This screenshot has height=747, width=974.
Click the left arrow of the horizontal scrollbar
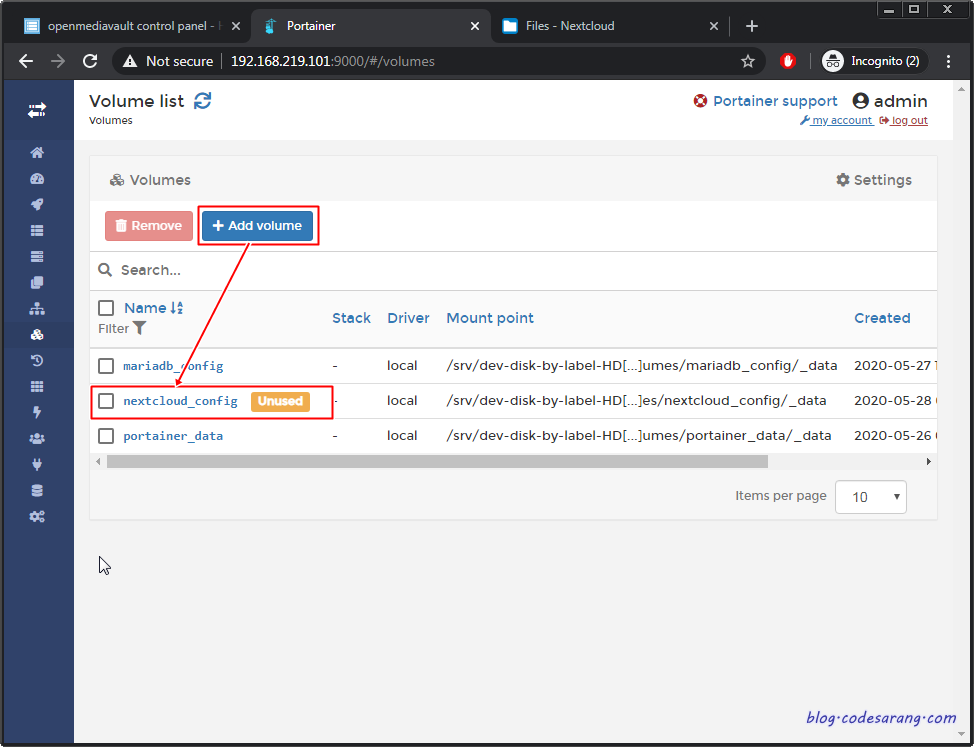pyautogui.click(x=98, y=461)
